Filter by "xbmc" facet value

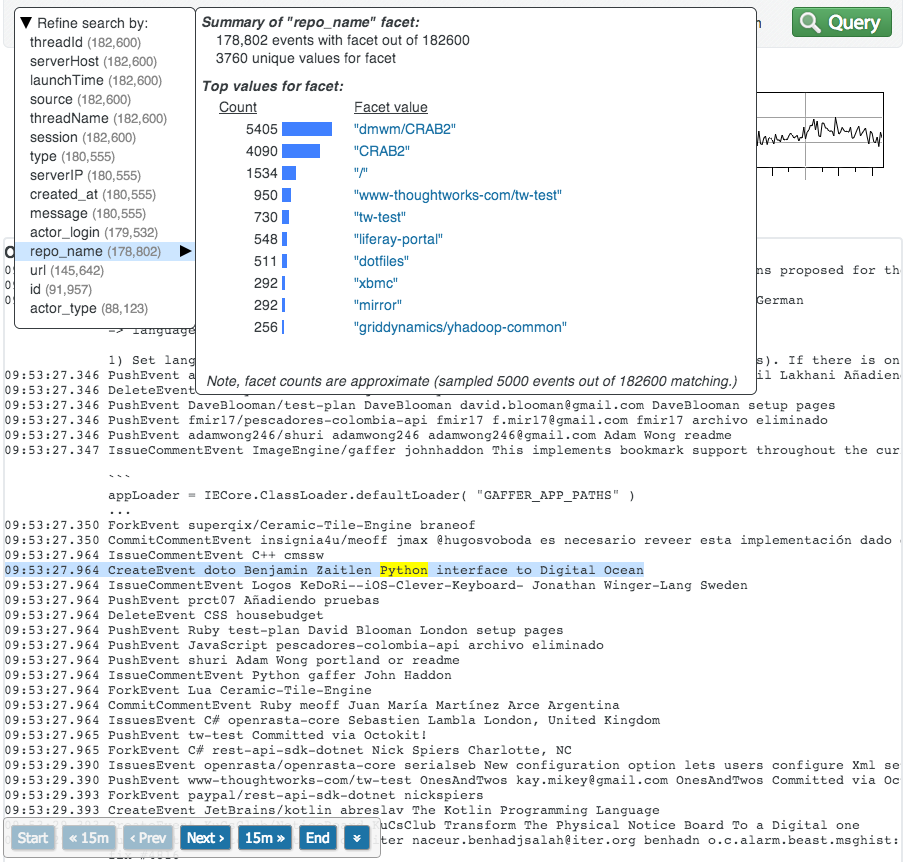pos(376,283)
